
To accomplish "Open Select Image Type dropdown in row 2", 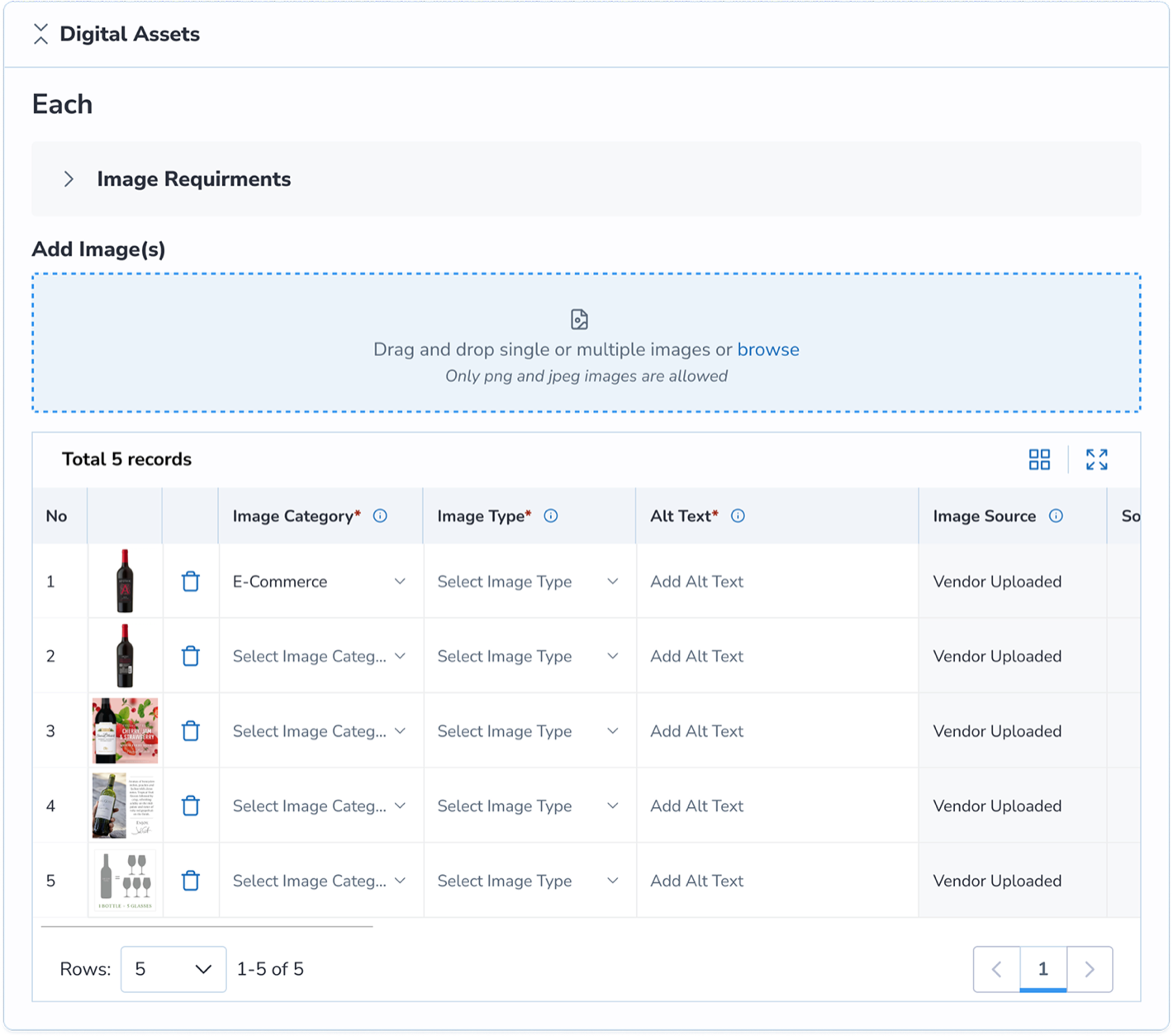I will coord(529,656).
